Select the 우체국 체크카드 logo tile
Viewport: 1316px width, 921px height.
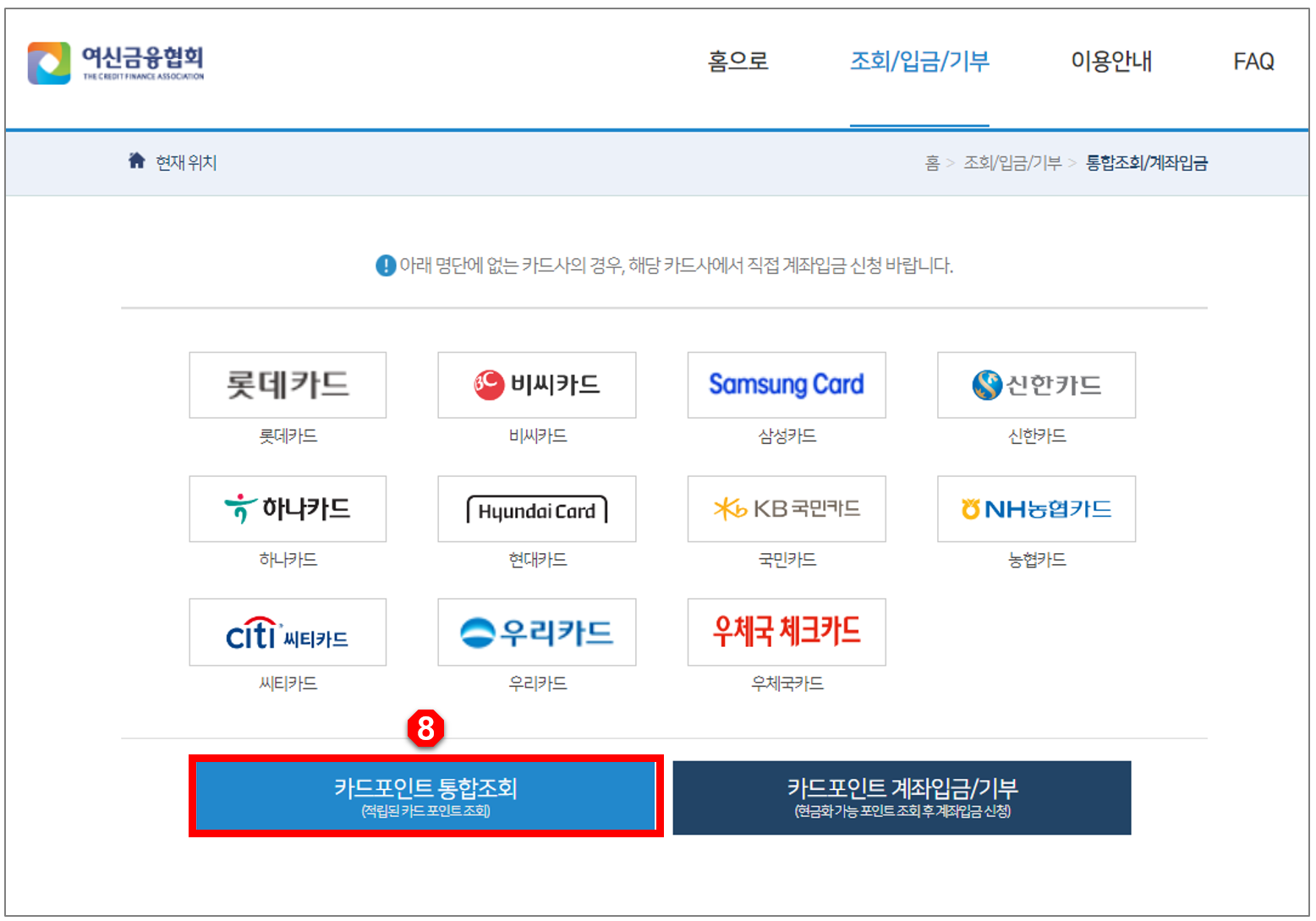787,632
